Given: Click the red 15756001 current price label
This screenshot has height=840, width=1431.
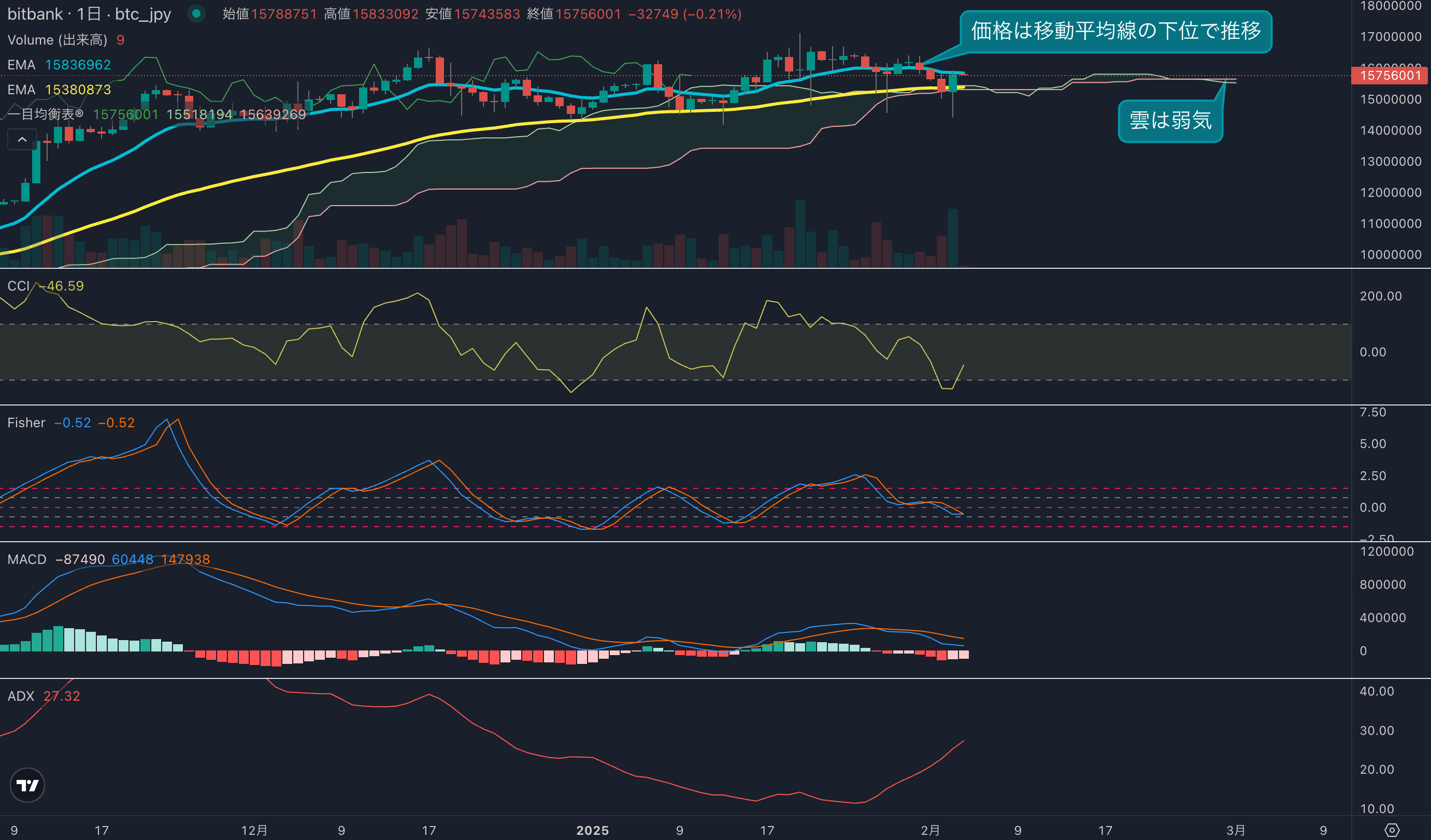Looking at the screenshot, I should (1390, 76).
